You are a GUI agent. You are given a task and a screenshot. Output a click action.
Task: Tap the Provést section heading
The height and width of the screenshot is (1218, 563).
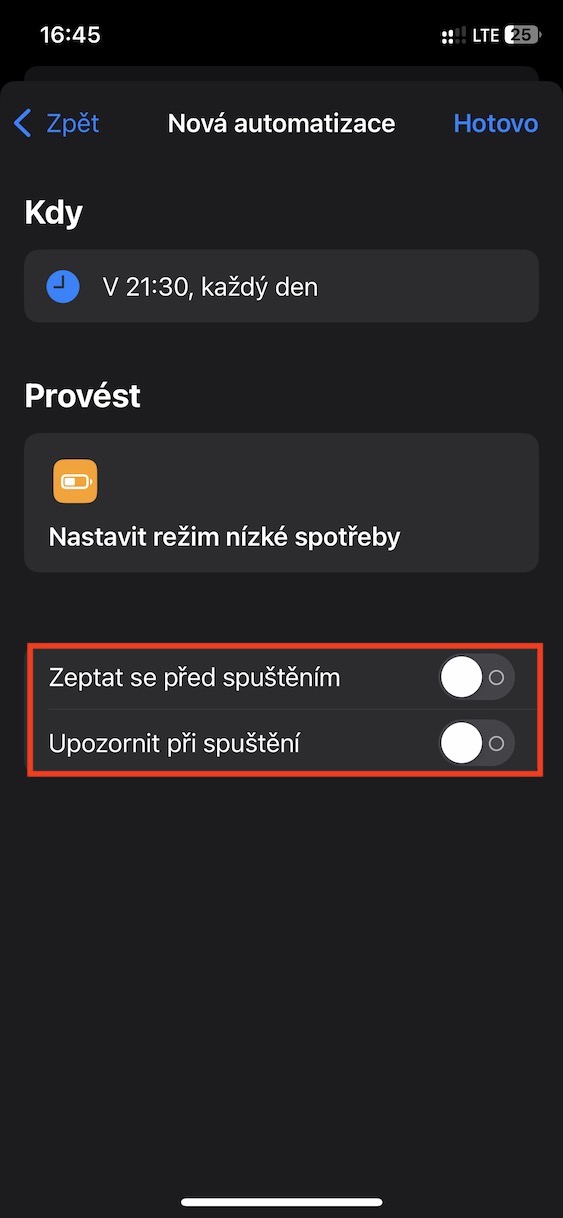point(82,395)
